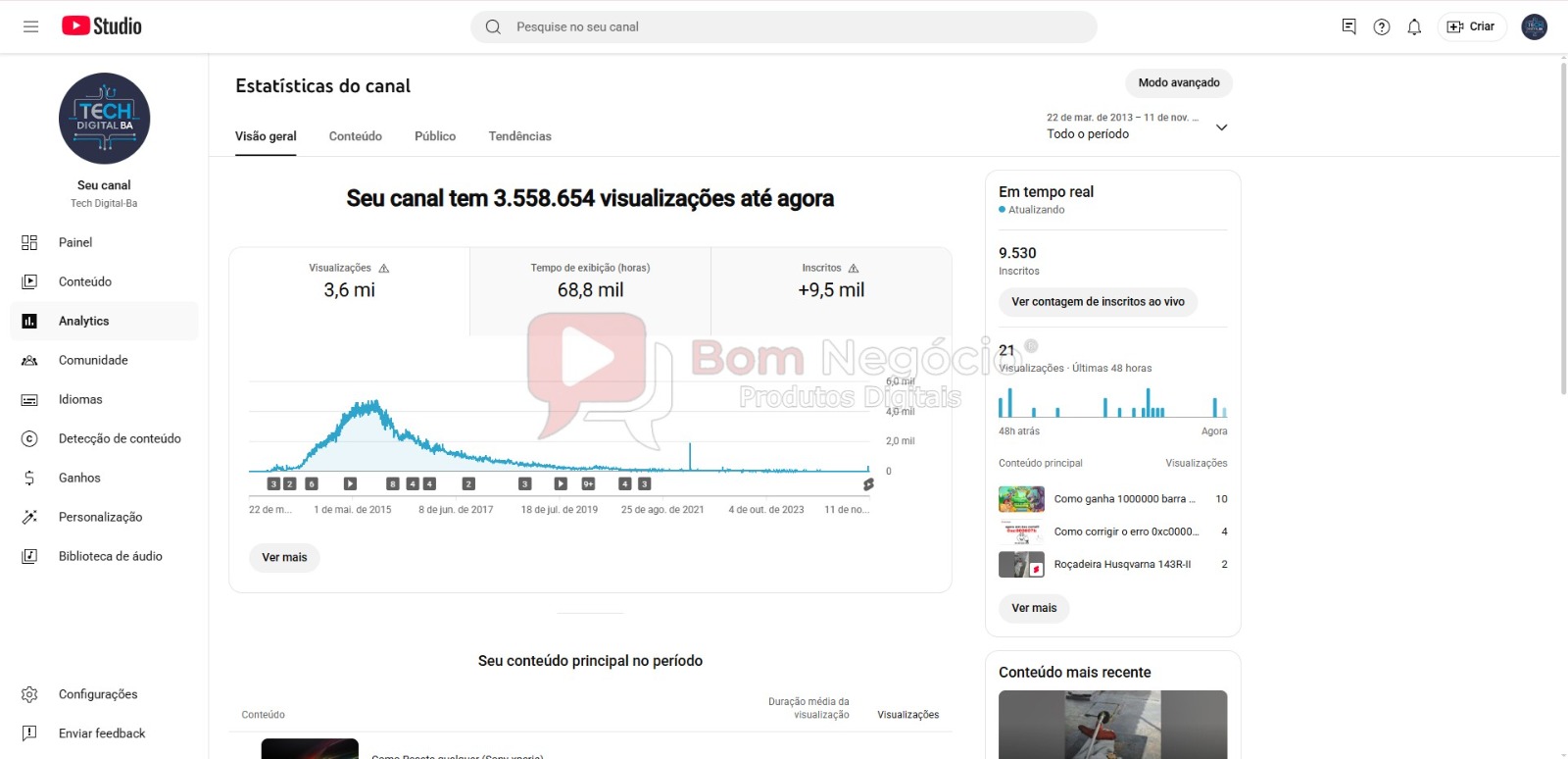This screenshot has height=759, width=1568.
Task: Open the account avatar menu
Action: pos(1534,26)
